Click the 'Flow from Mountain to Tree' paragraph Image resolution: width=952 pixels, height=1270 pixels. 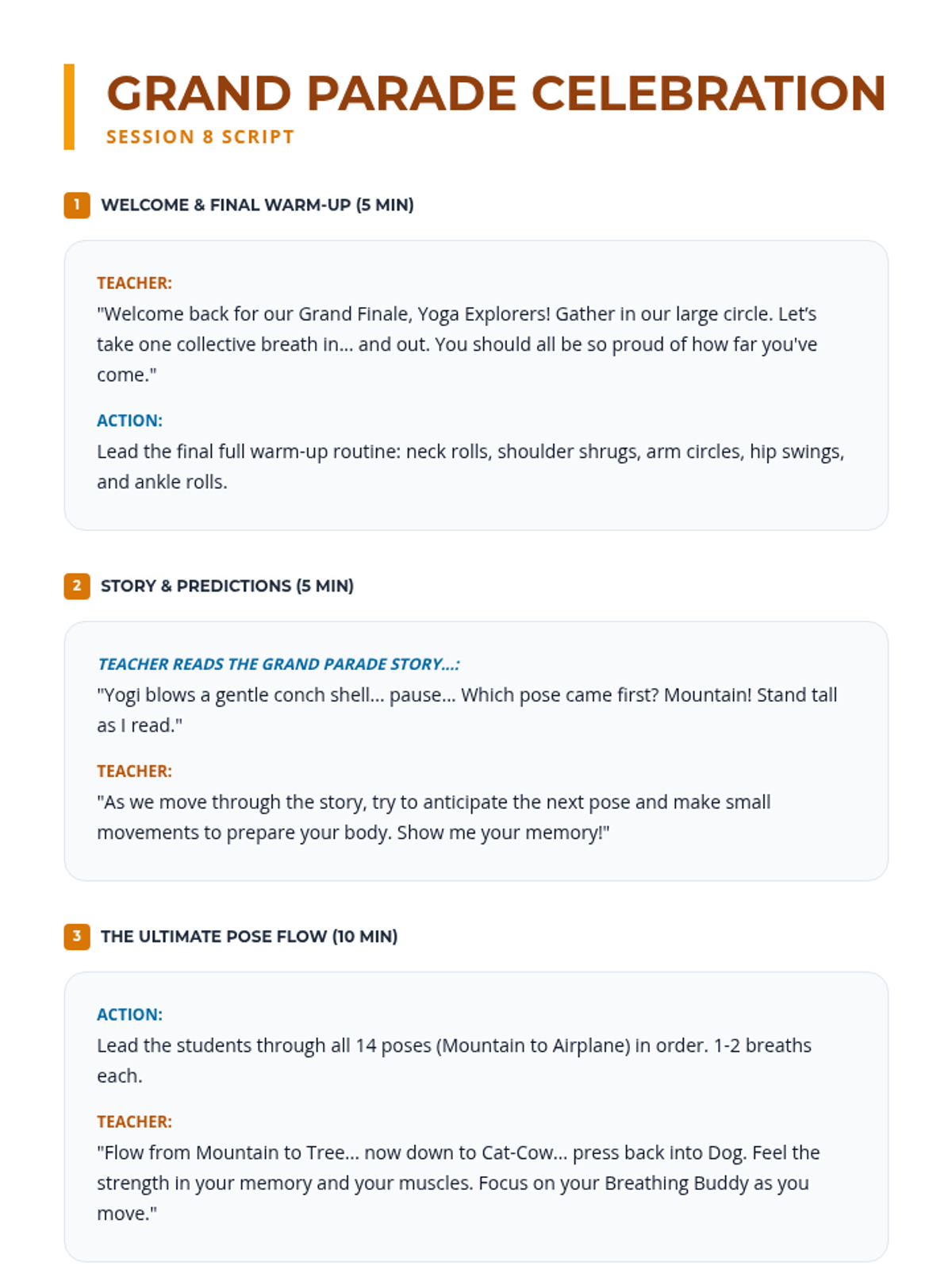[x=459, y=1183]
